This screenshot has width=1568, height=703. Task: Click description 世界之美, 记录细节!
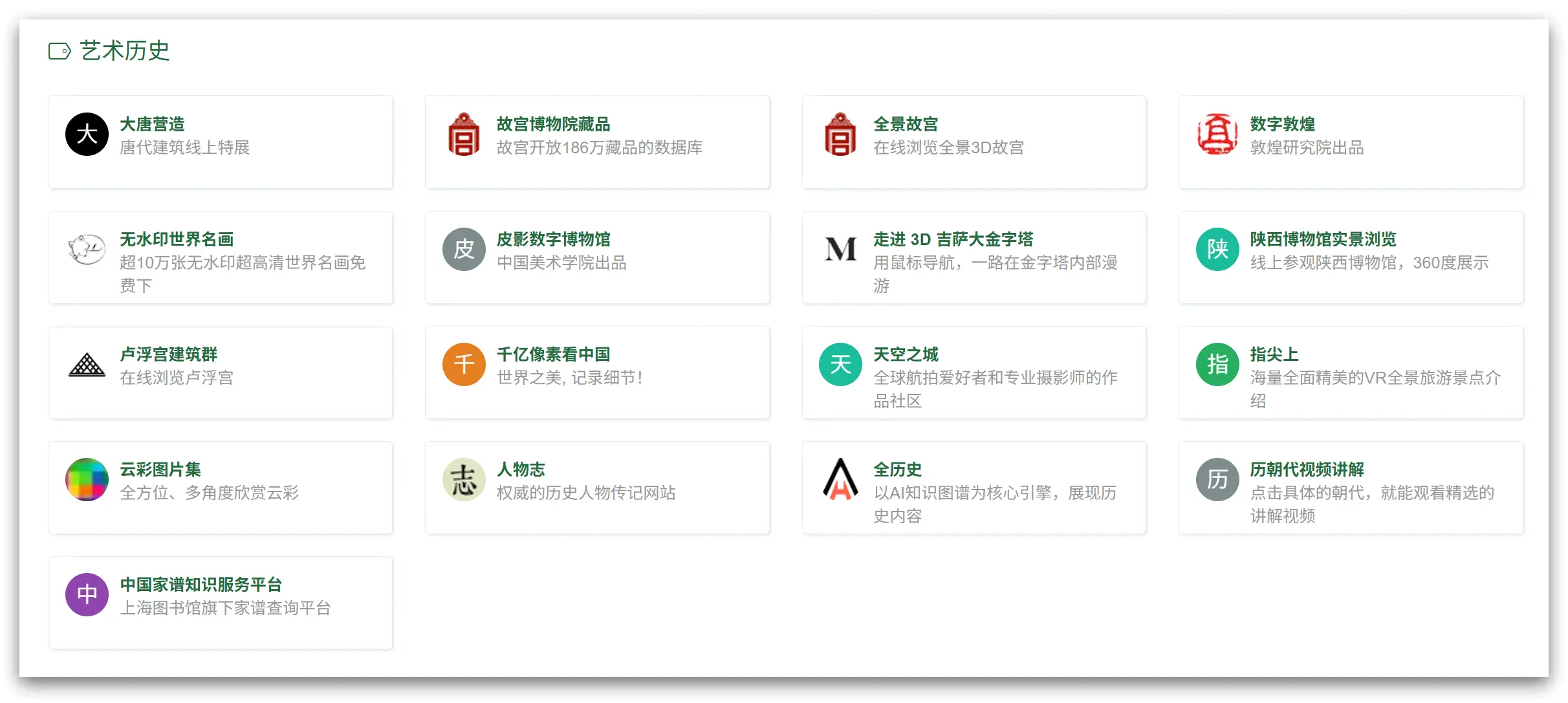[x=570, y=378]
